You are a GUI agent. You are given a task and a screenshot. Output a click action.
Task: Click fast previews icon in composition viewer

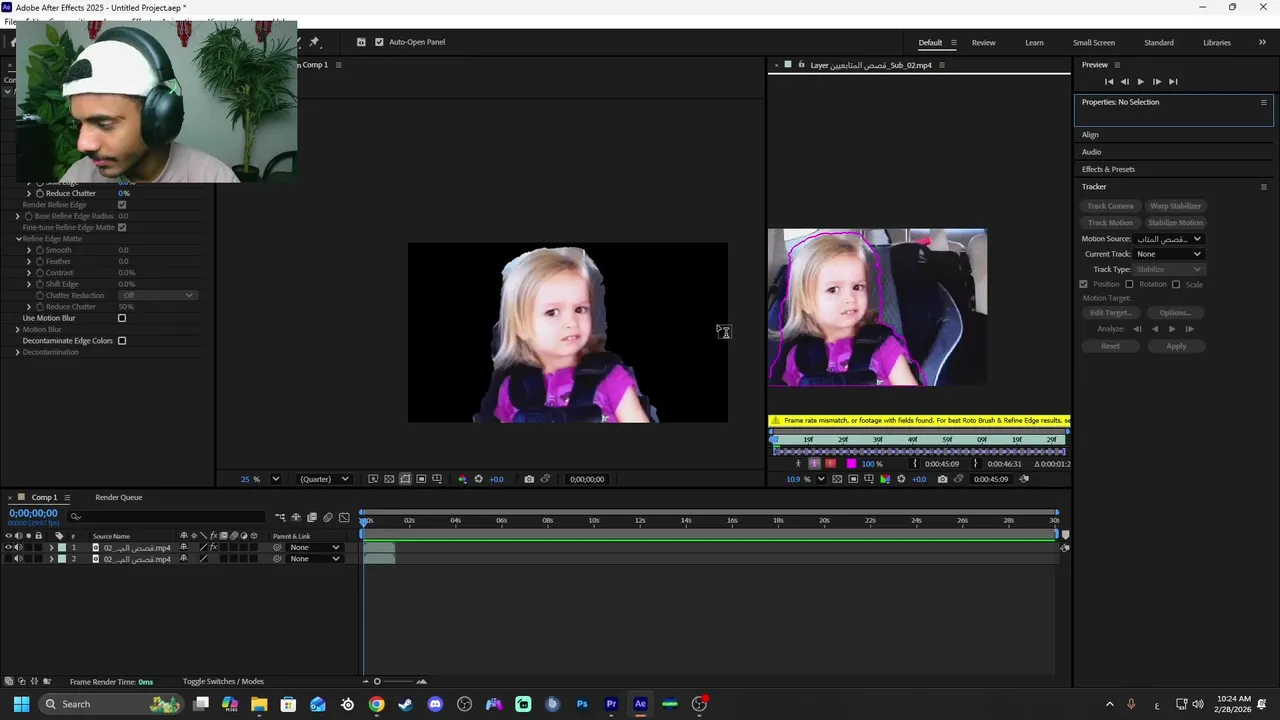tap(373, 479)
